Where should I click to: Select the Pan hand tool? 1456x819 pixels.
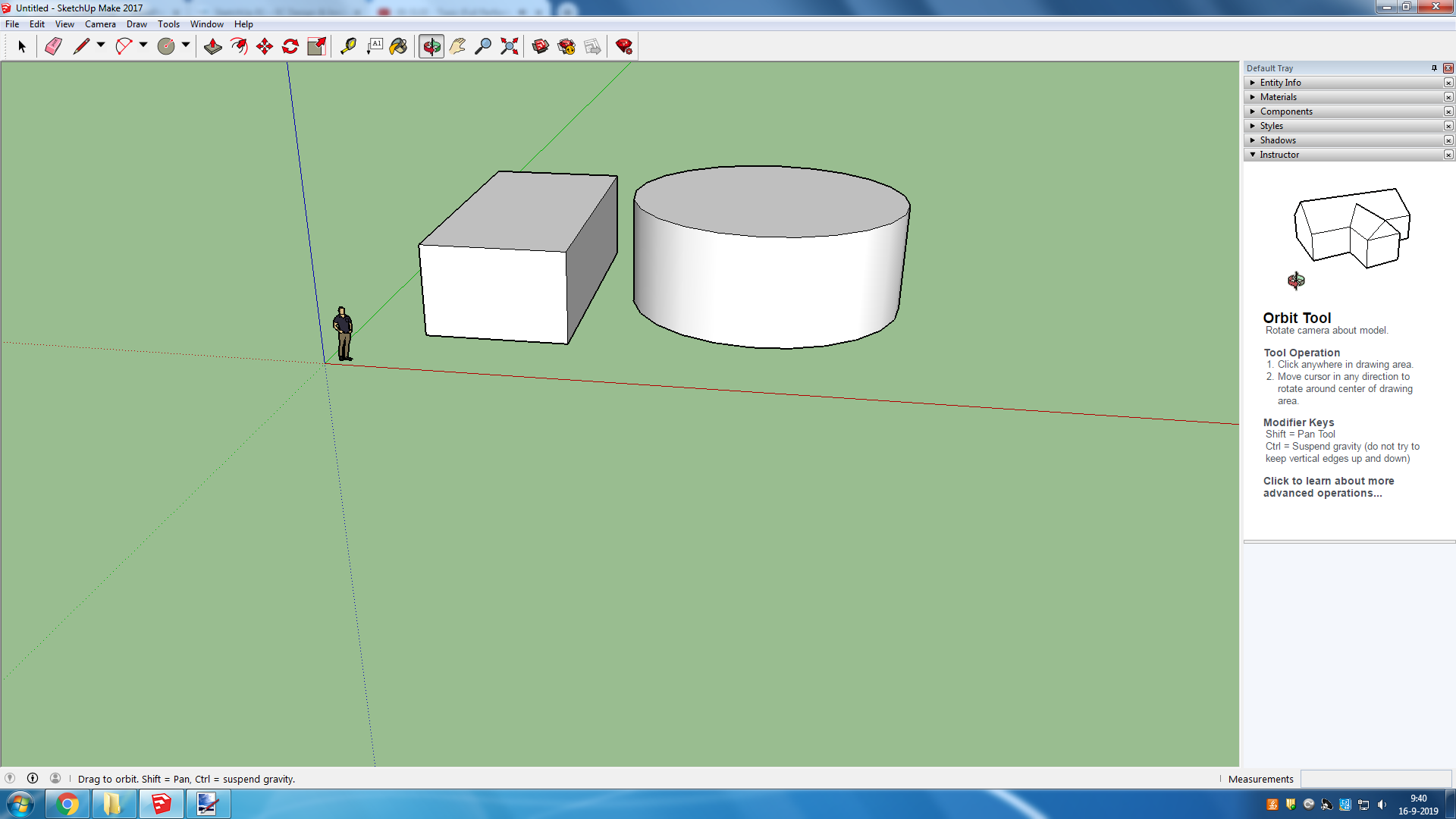click(457, 47)
